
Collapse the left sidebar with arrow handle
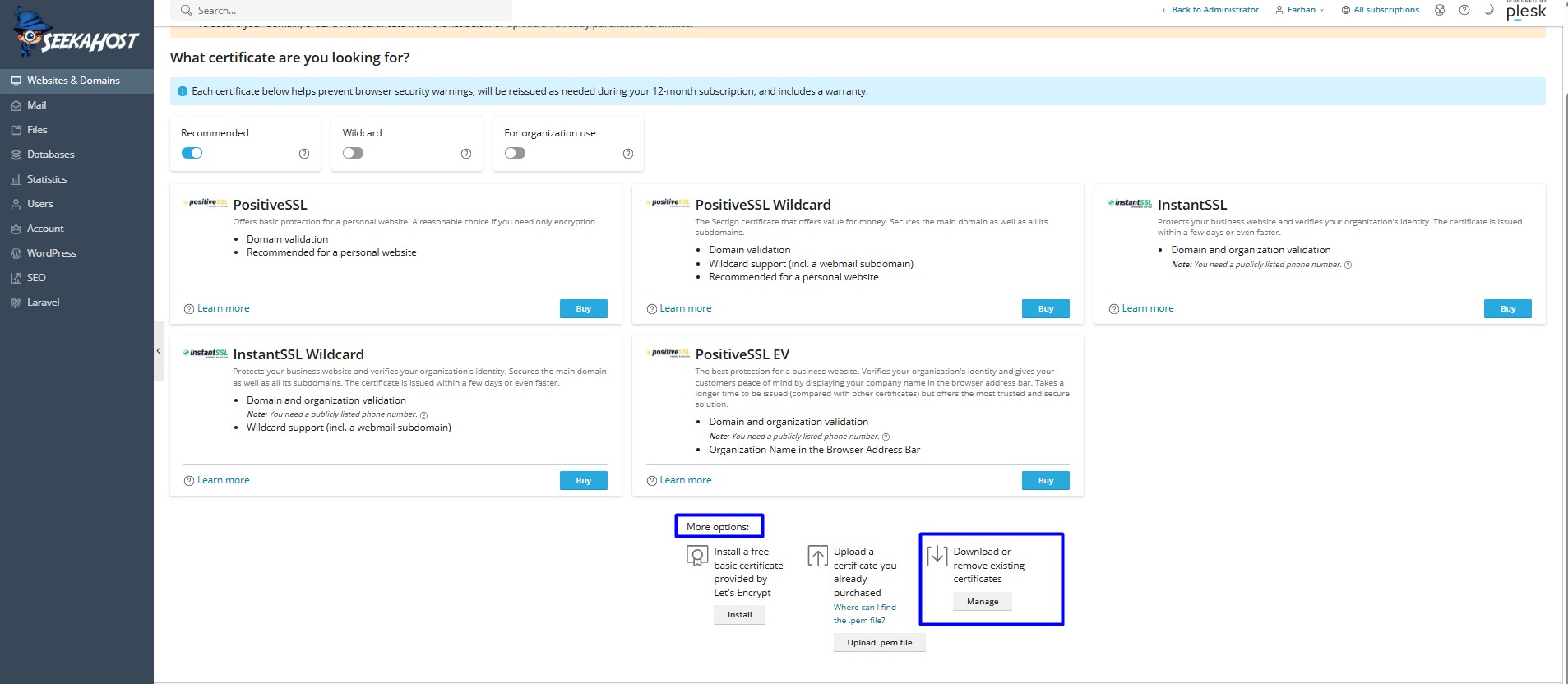click(x=159, y=351)
